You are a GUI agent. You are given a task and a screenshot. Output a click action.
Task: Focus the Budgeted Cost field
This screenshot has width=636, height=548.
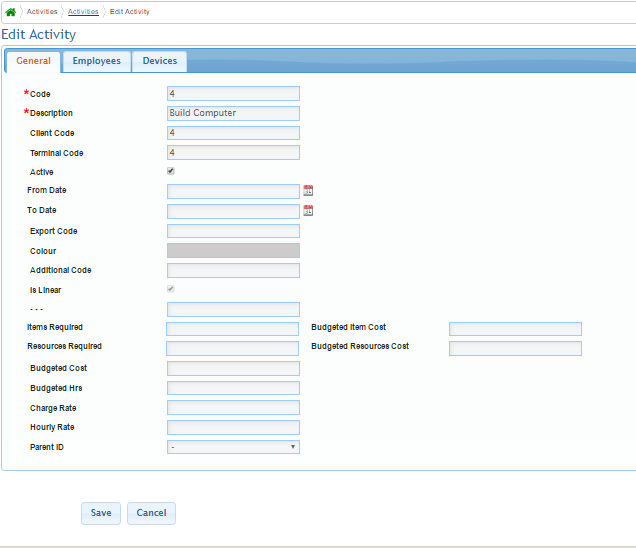(x=233, y=368)
